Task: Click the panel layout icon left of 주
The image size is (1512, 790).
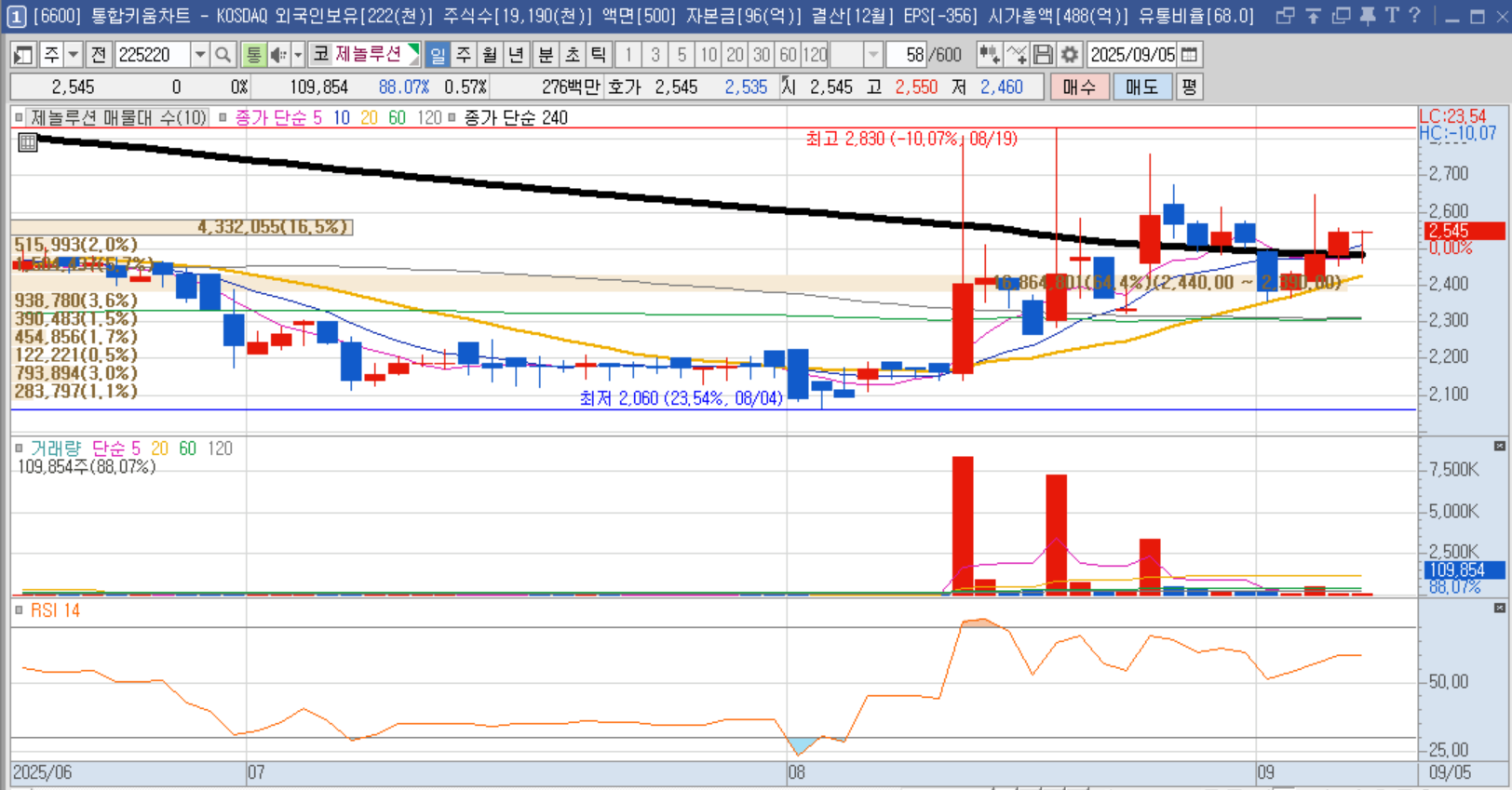Action: click(23, 55)
